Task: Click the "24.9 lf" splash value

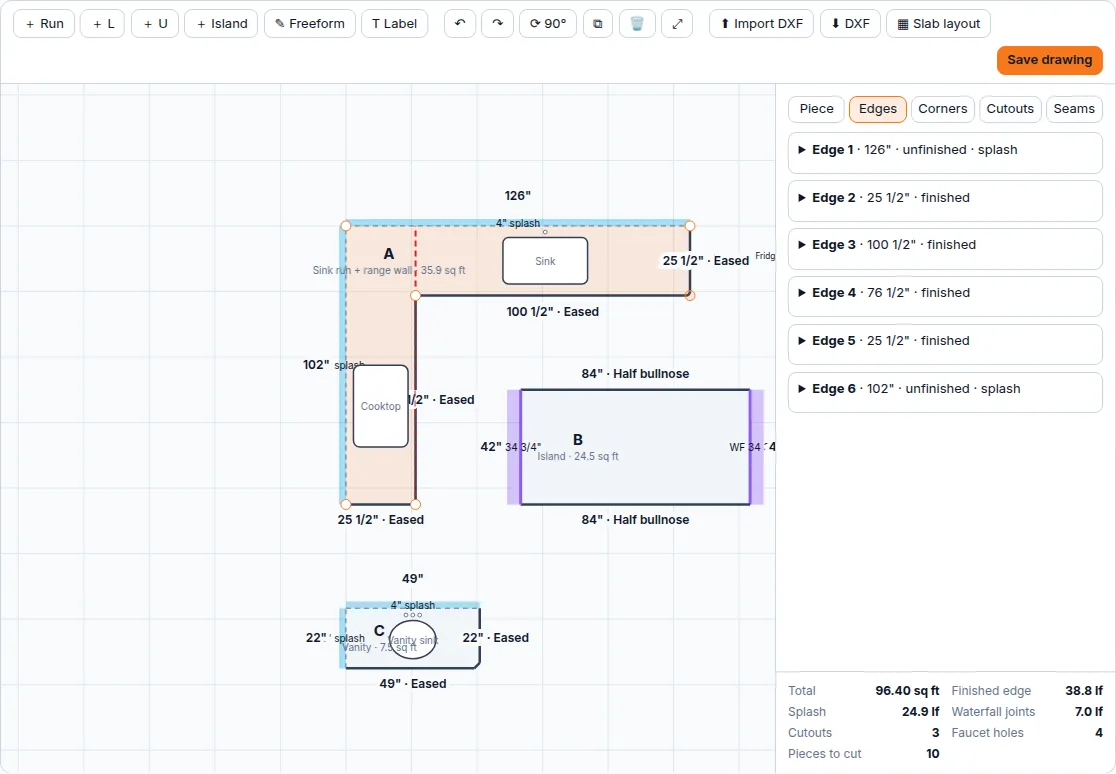Action: 920,712
